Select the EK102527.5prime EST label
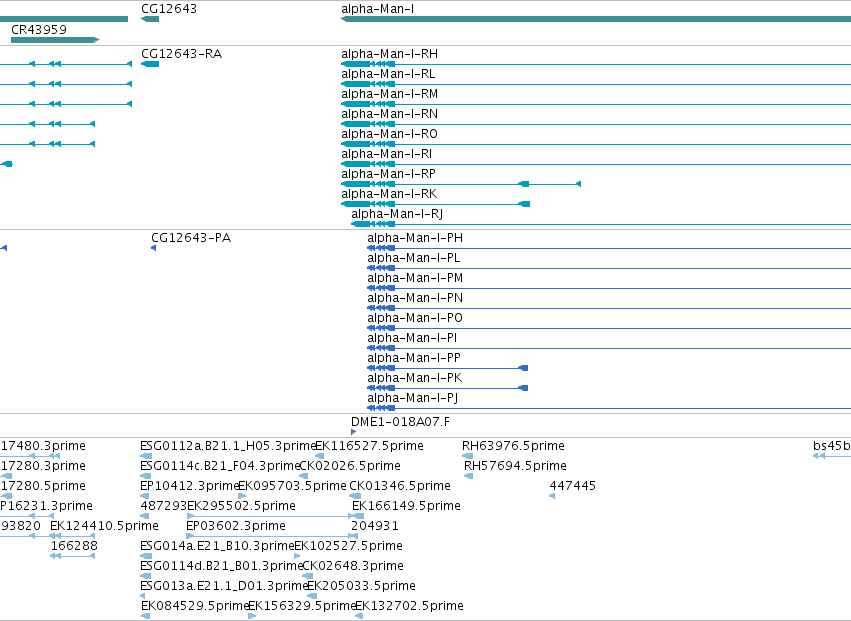The width and height of the screenshot is (851, 621). click(348, 546)
